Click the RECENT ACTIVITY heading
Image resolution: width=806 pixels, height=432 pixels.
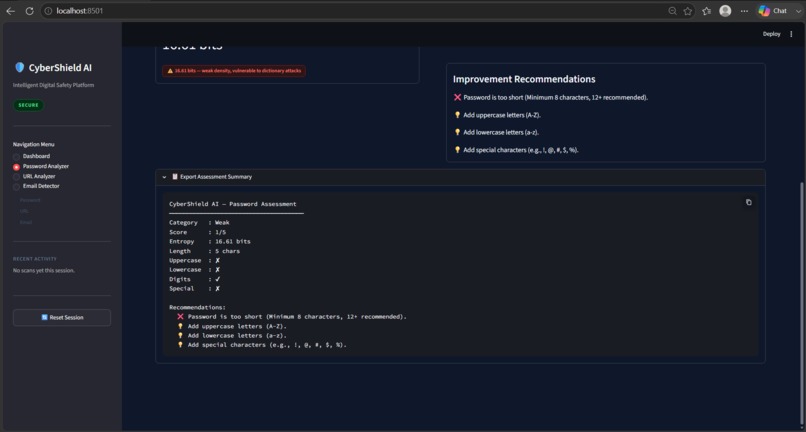click(34, 259)
